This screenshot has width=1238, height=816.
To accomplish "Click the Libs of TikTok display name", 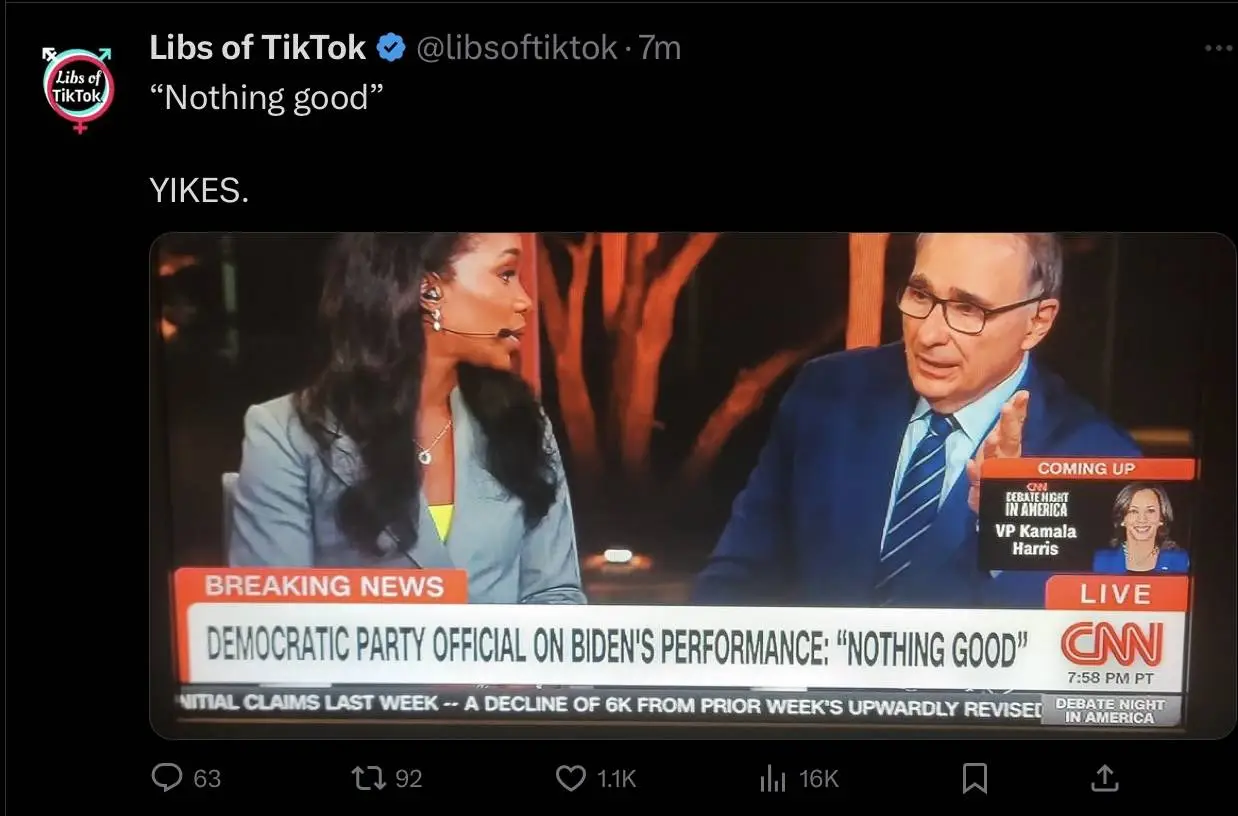I will pos(258,48).
